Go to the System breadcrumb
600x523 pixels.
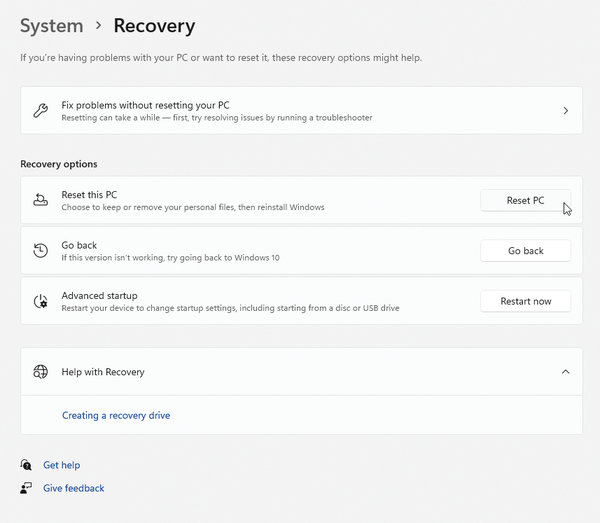coord(52,26)
